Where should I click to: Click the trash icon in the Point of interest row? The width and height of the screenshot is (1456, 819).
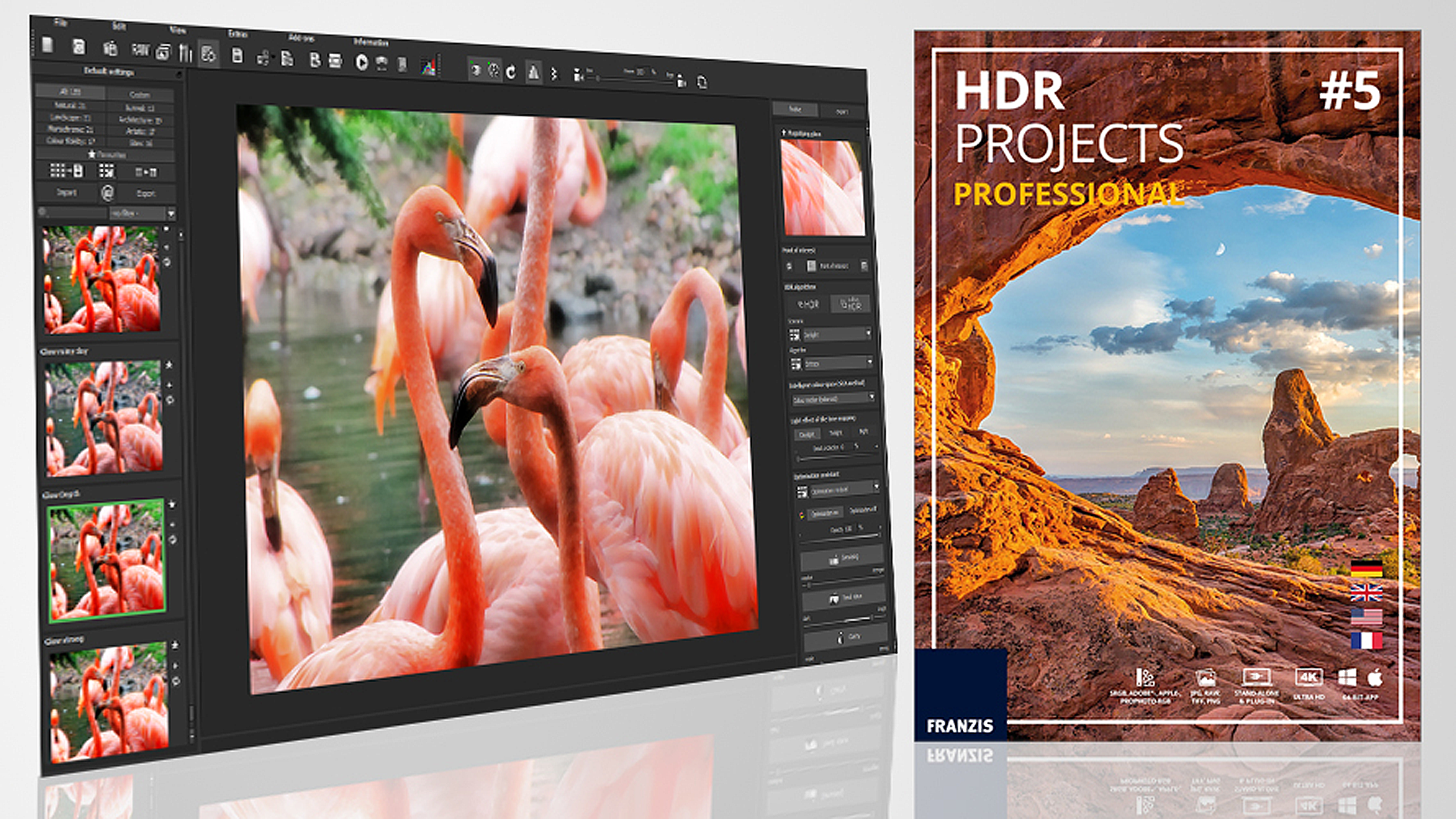(x=864, y=266)
